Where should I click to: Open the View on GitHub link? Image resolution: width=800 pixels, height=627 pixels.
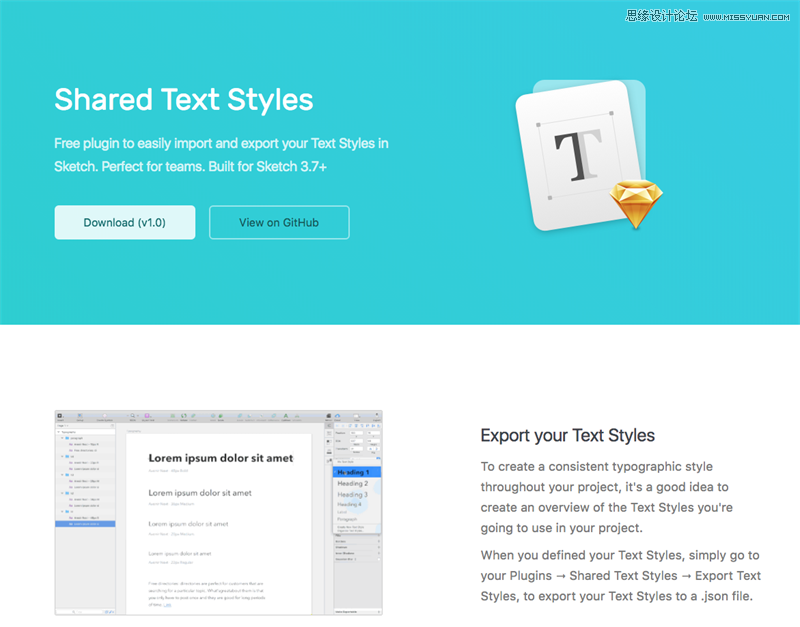click(279, 222)
